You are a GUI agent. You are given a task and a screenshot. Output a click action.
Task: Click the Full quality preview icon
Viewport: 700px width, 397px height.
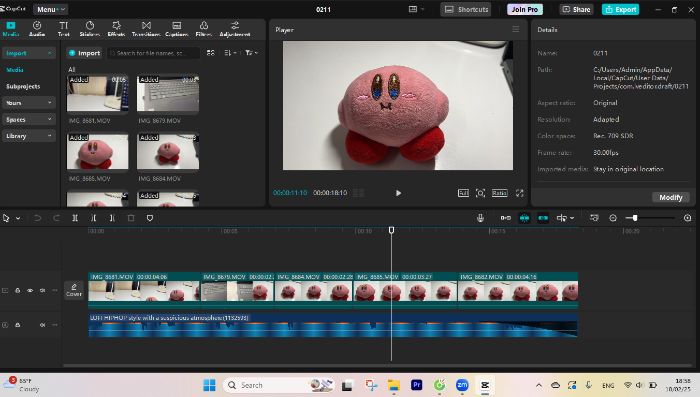coord(463,193)
